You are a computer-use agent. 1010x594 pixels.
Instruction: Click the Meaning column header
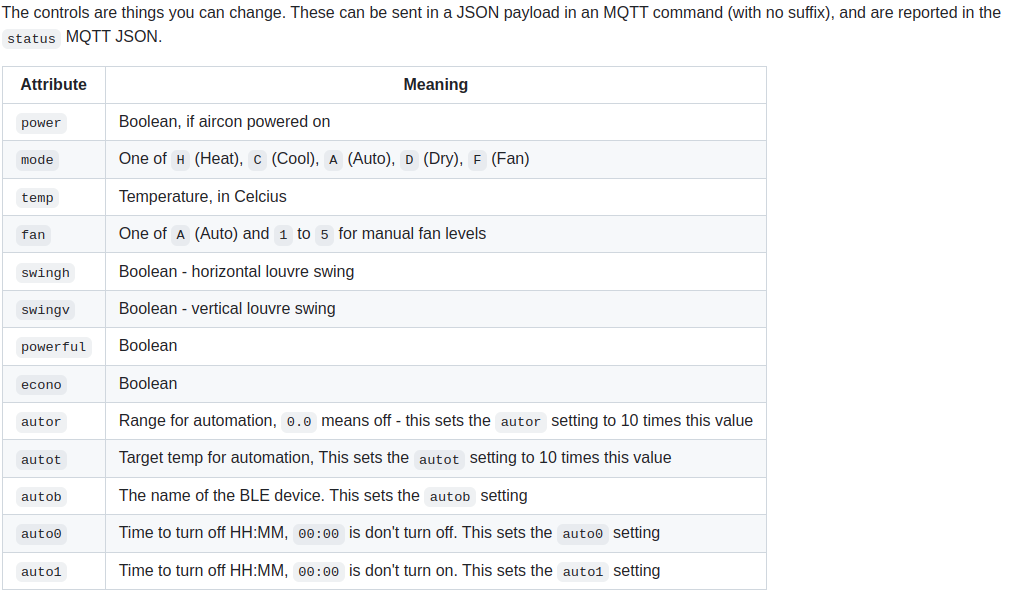[x=435, y=85]
